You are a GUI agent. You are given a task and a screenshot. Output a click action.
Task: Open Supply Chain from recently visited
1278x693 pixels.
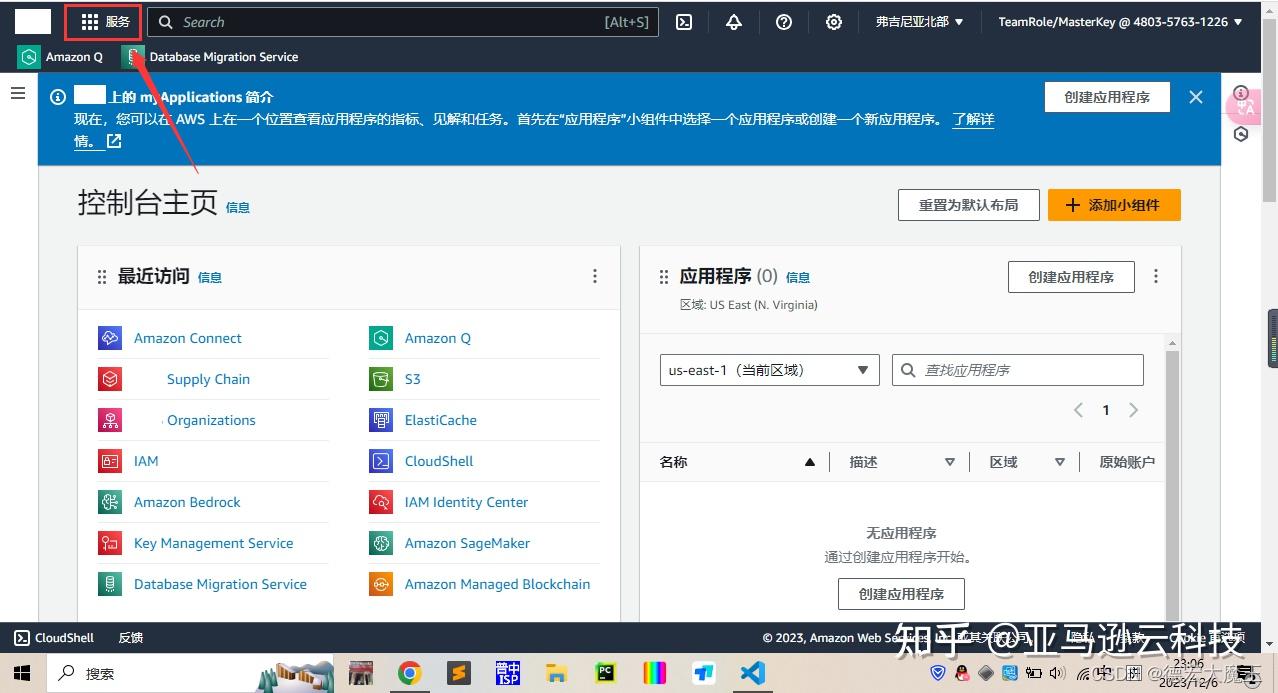point(208,379)
